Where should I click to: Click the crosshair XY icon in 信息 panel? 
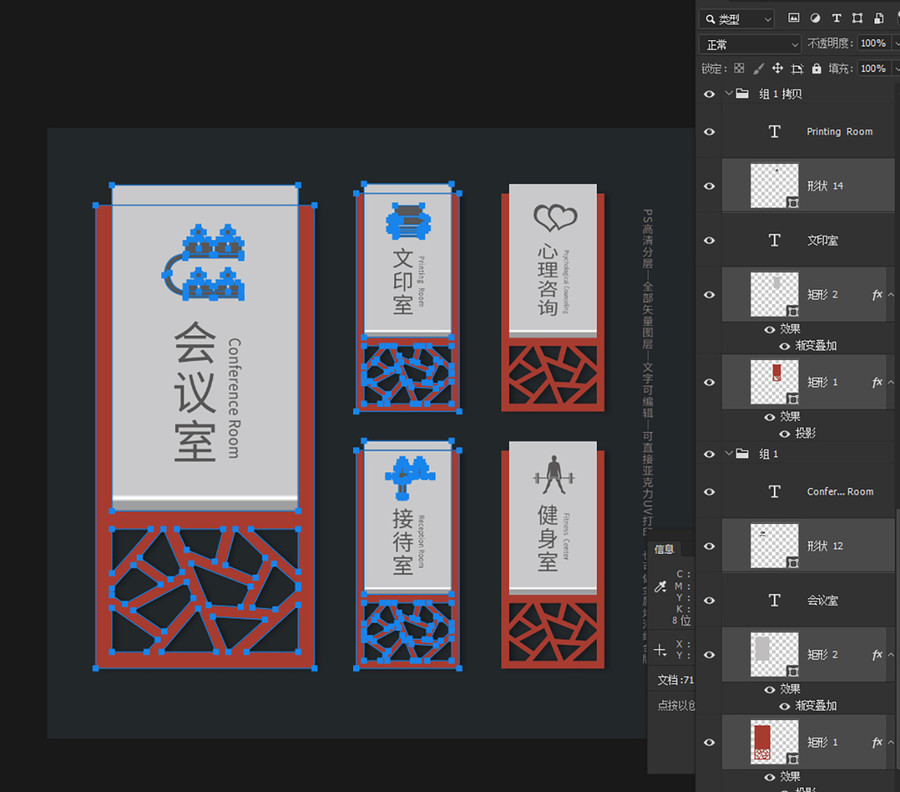tap(660, 650)
